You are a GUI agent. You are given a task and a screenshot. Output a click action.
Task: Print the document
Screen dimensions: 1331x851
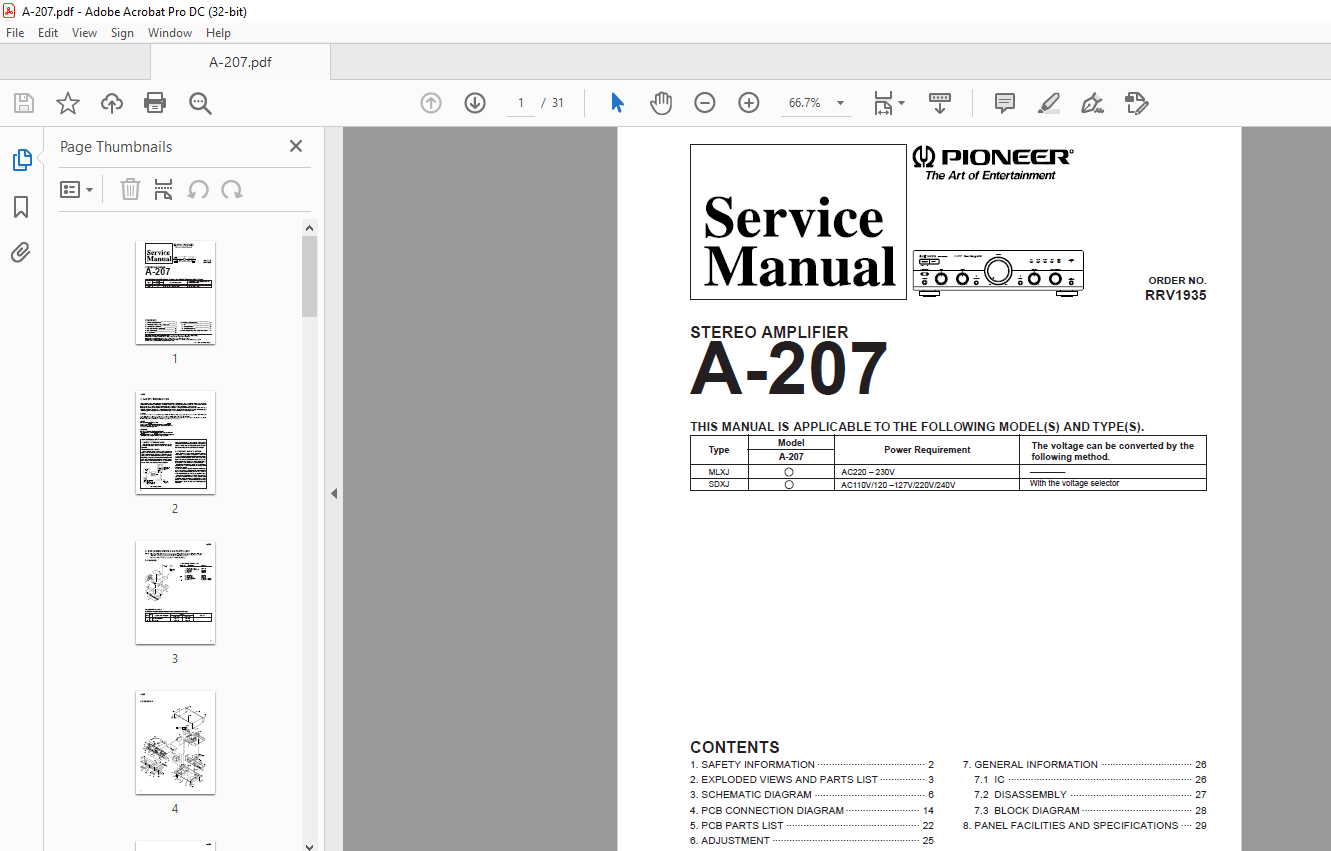coord(155,103)
